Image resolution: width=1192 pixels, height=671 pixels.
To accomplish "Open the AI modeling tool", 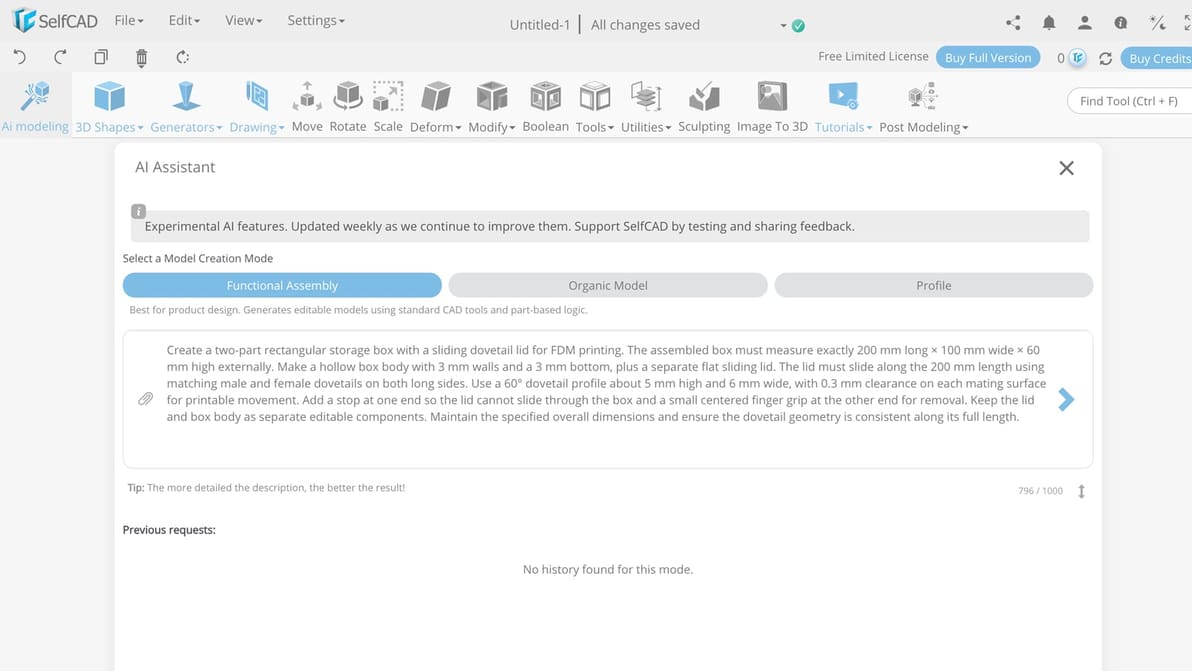I will 35,106.
